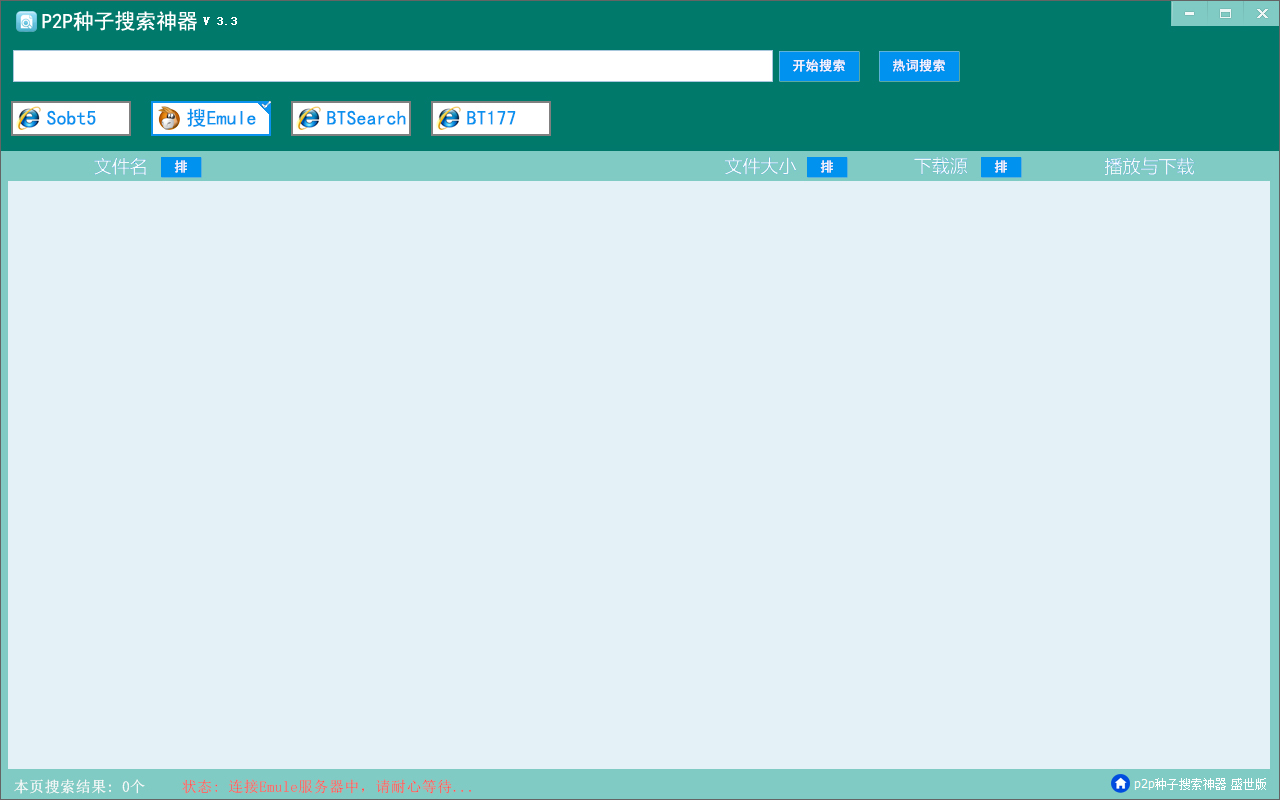Maximize the application window
Viewport: 1280px width, 800px height.
coord(1225,13)
